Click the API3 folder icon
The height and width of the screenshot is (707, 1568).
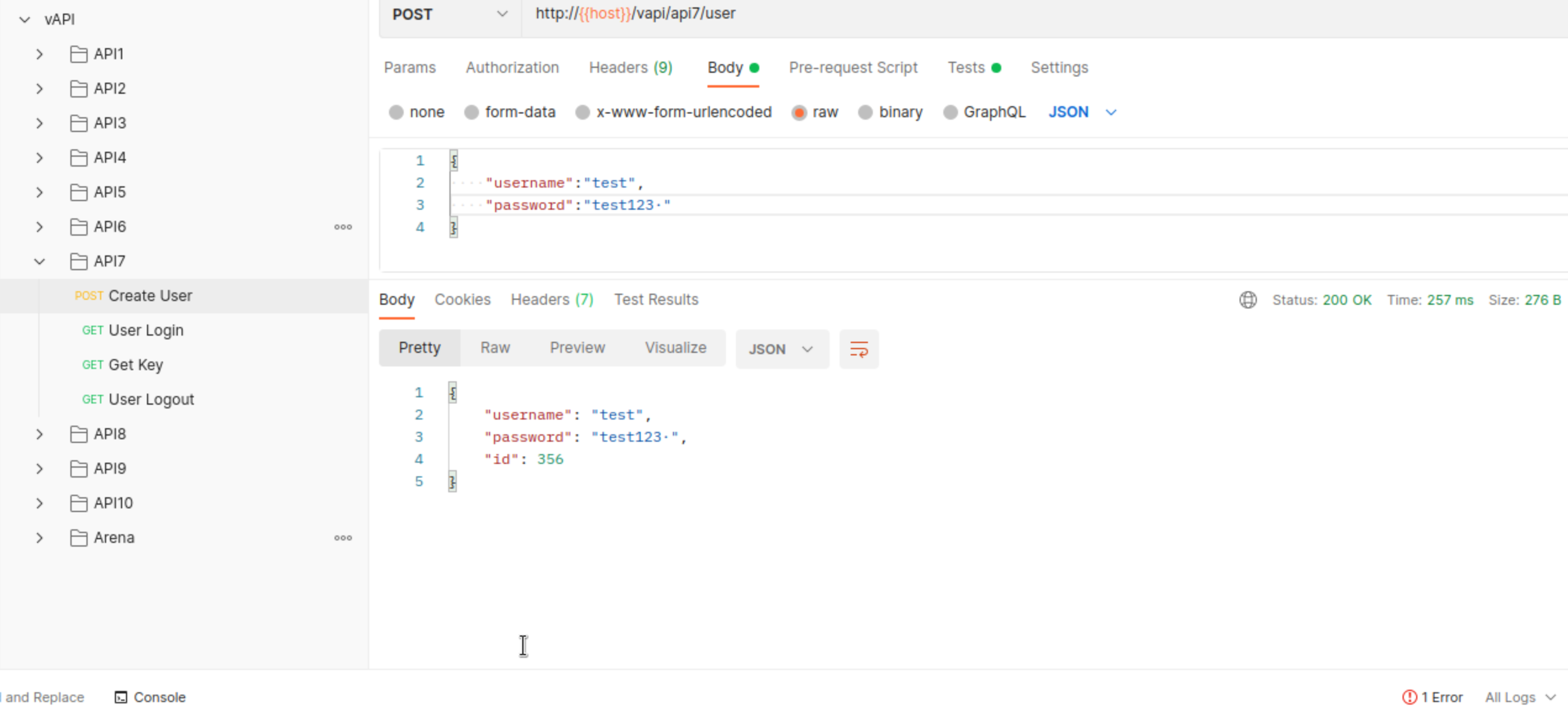point(78,123)
